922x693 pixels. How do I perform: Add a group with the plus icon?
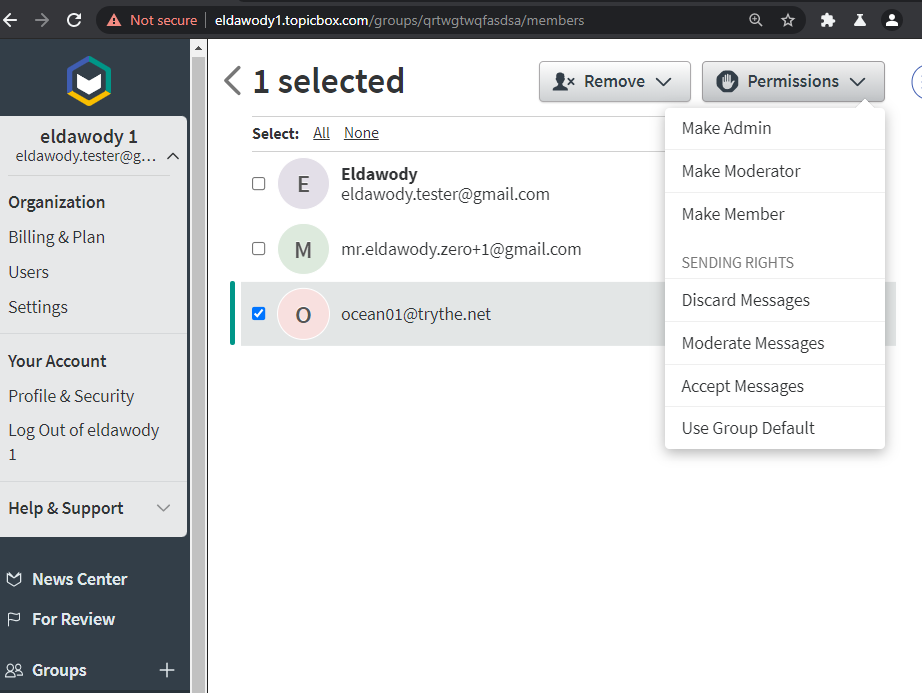167,670
